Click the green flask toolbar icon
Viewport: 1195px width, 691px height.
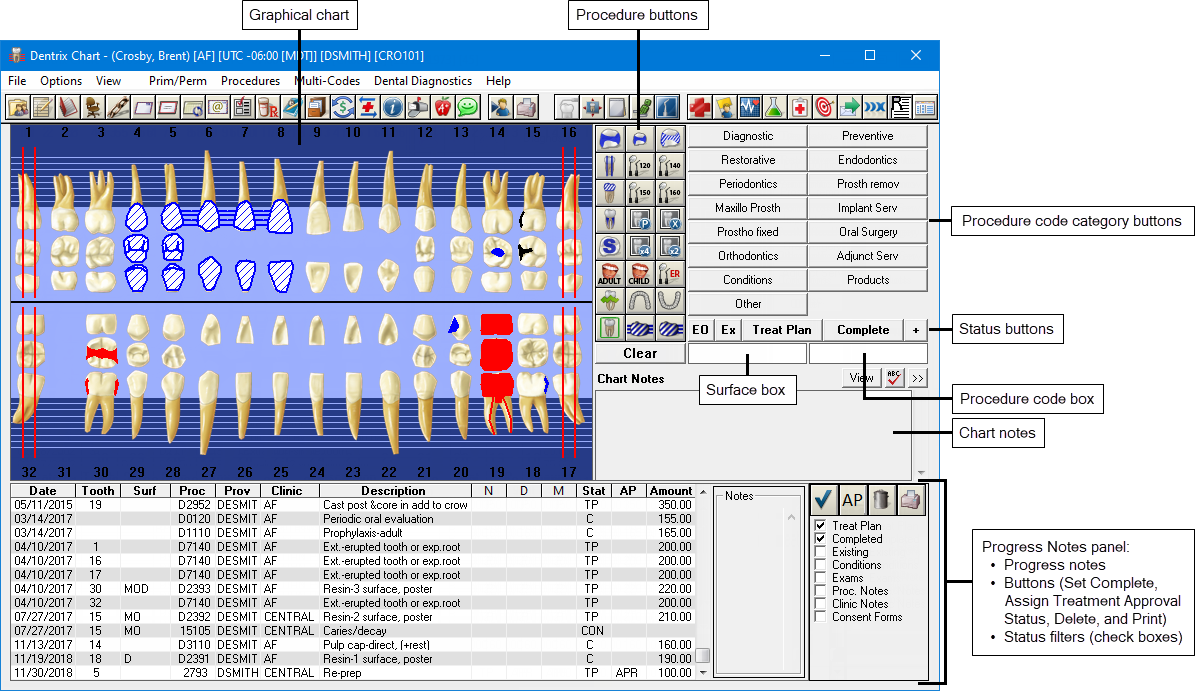774,107
